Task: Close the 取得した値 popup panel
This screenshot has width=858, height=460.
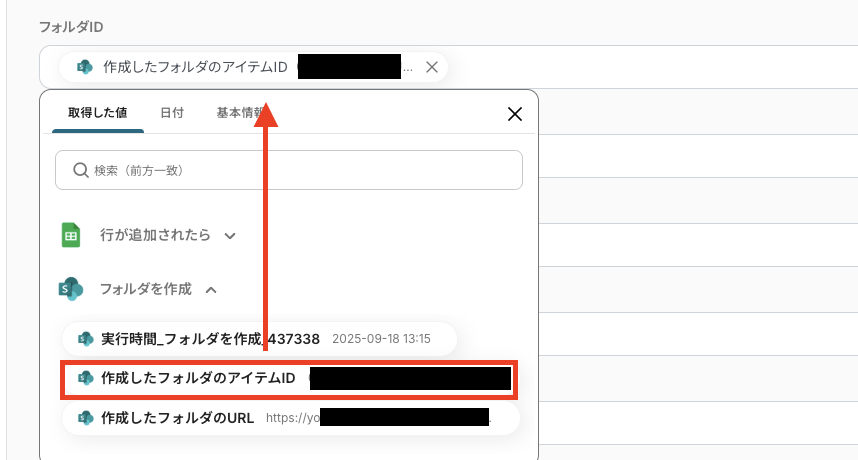Action: (515, 114)
